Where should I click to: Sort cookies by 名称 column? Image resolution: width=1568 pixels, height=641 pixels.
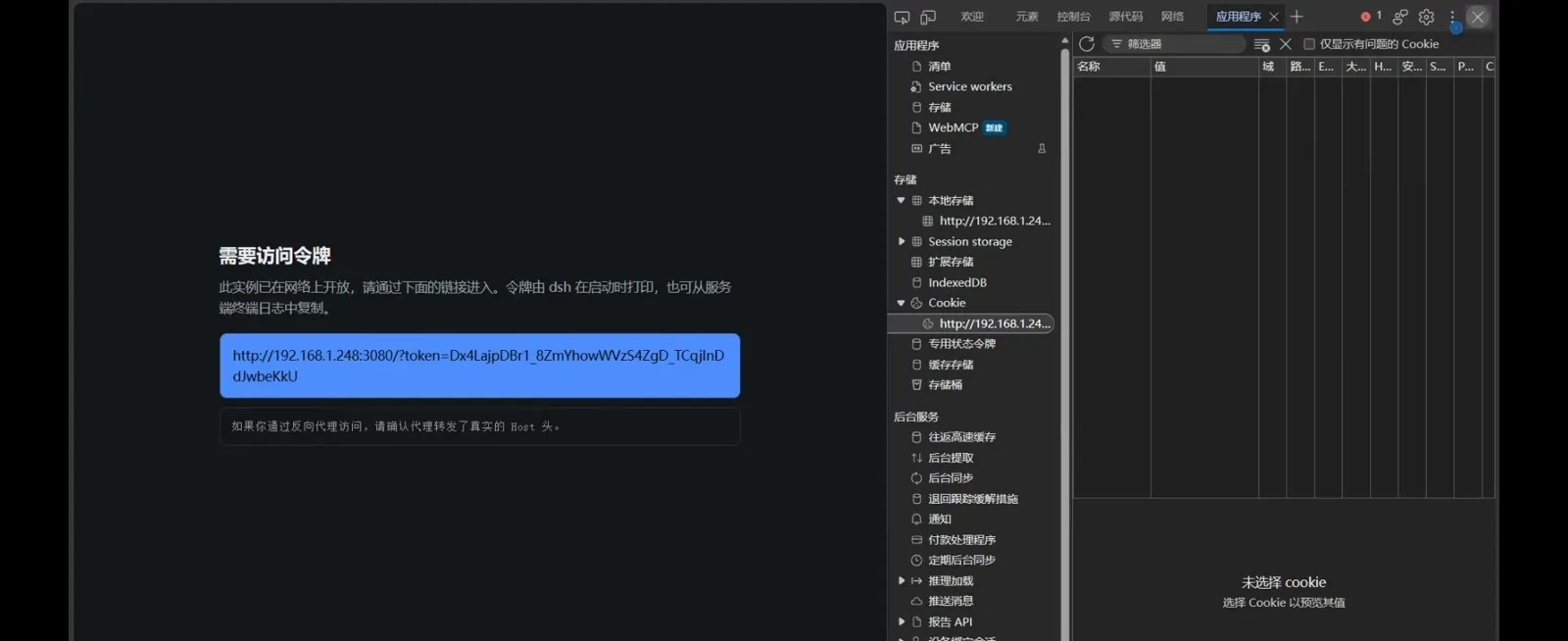click(1111, 67)
